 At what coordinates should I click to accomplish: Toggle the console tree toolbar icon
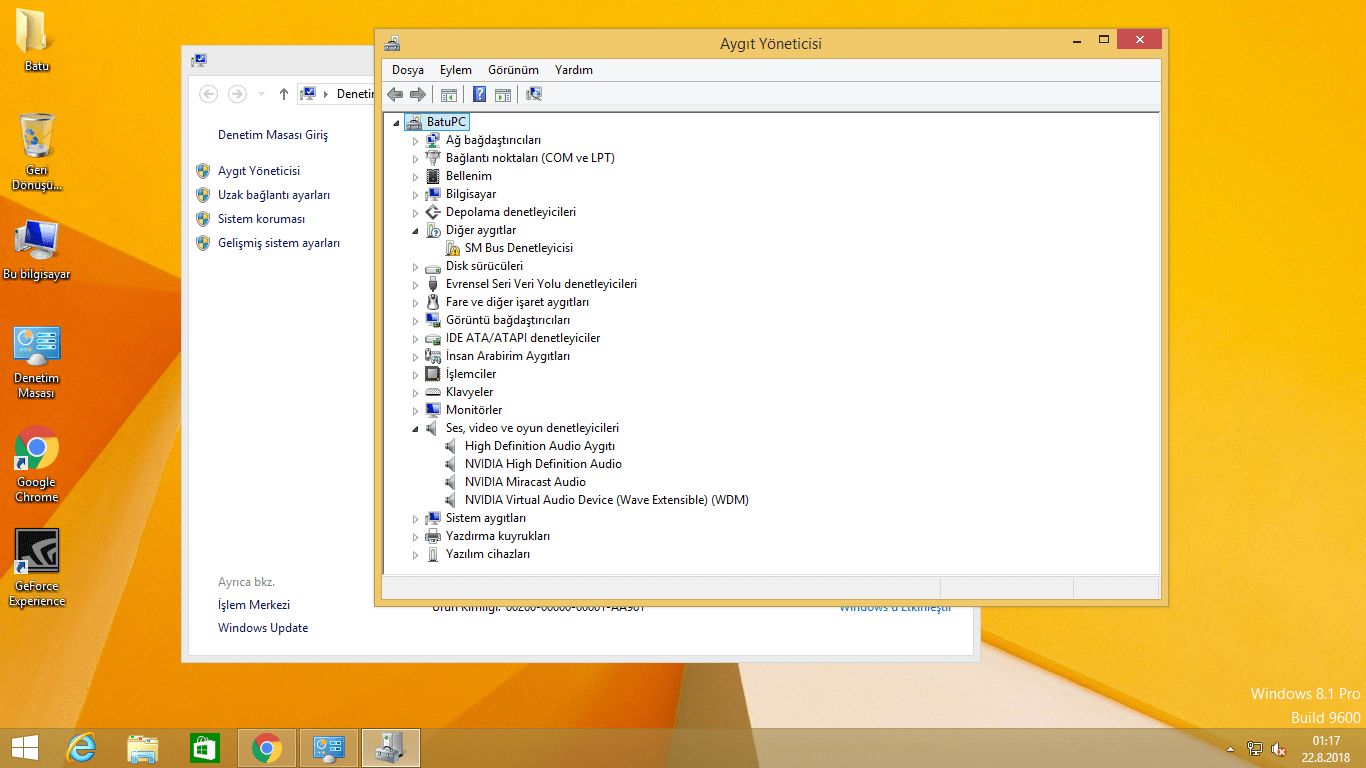(x=449, y=94)
